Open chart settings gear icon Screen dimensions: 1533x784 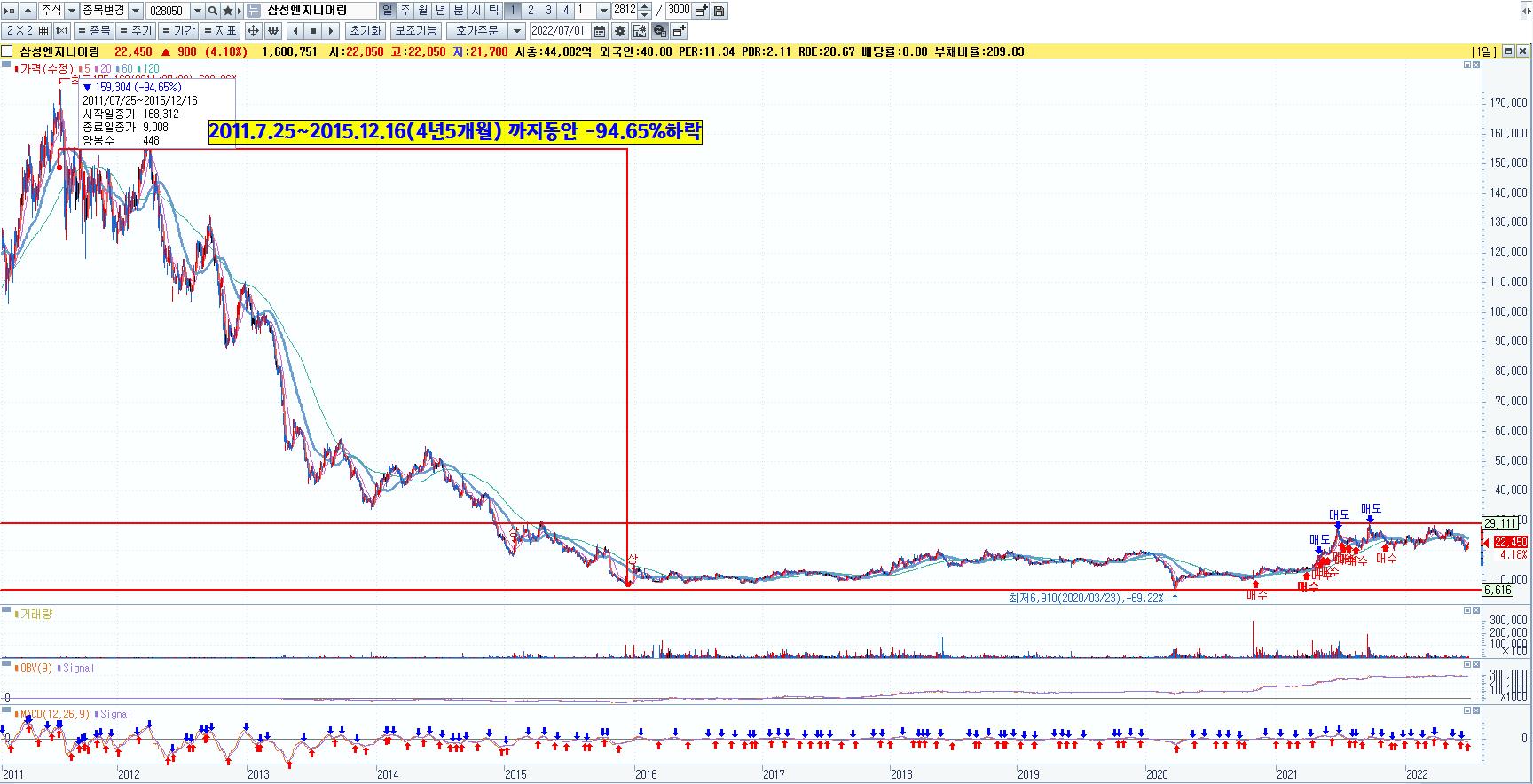(620, 31)
